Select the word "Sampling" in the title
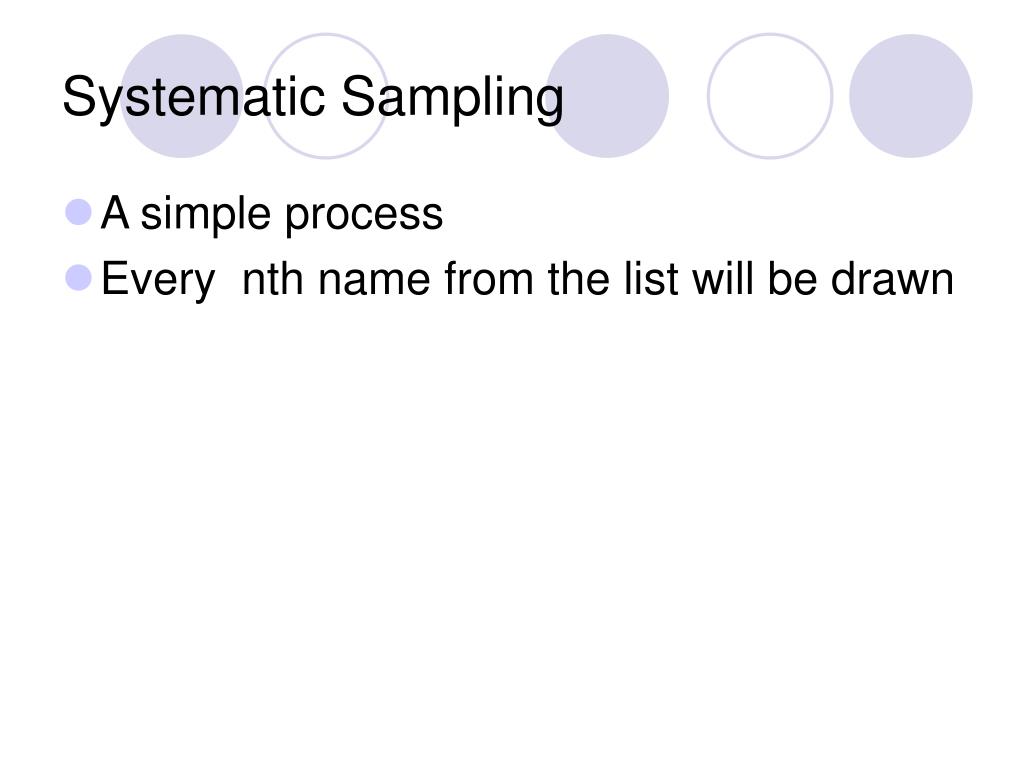Screen dimensions: 1024x768 (x=452, y=97)
